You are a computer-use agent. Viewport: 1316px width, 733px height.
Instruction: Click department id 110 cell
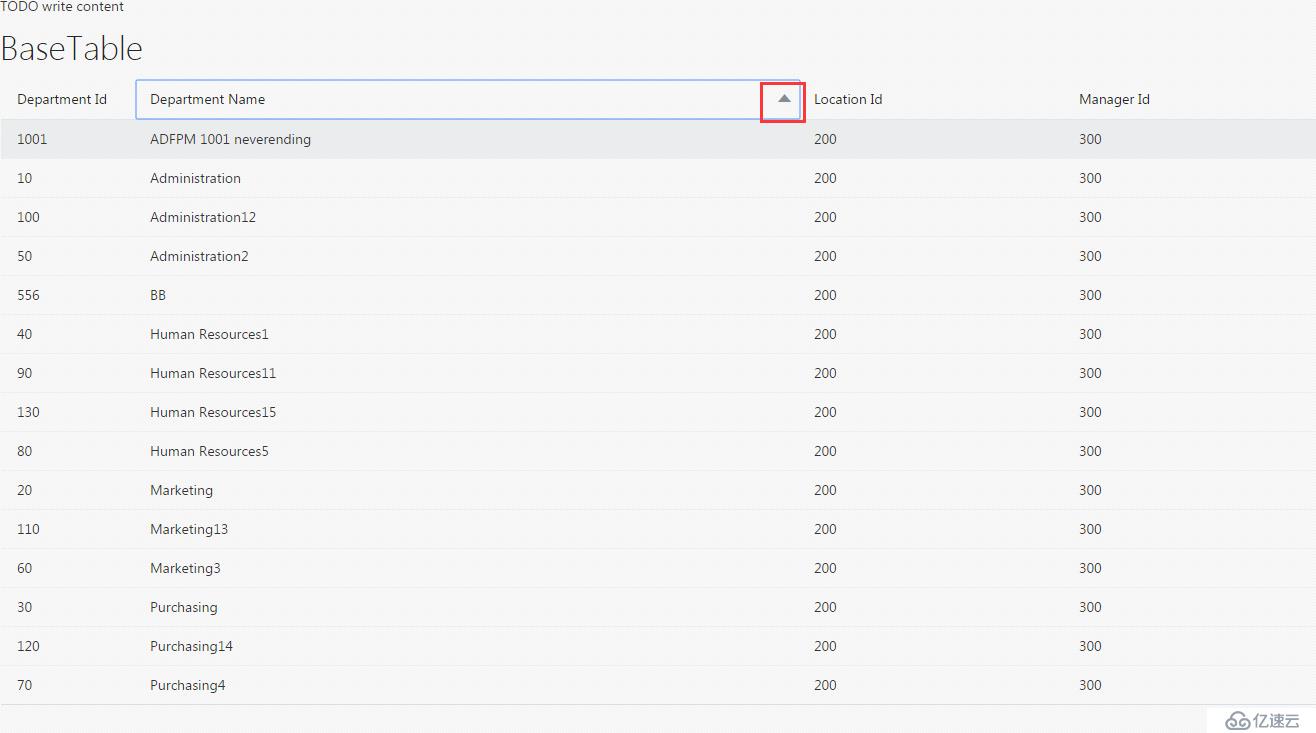[x=28, y=529]
